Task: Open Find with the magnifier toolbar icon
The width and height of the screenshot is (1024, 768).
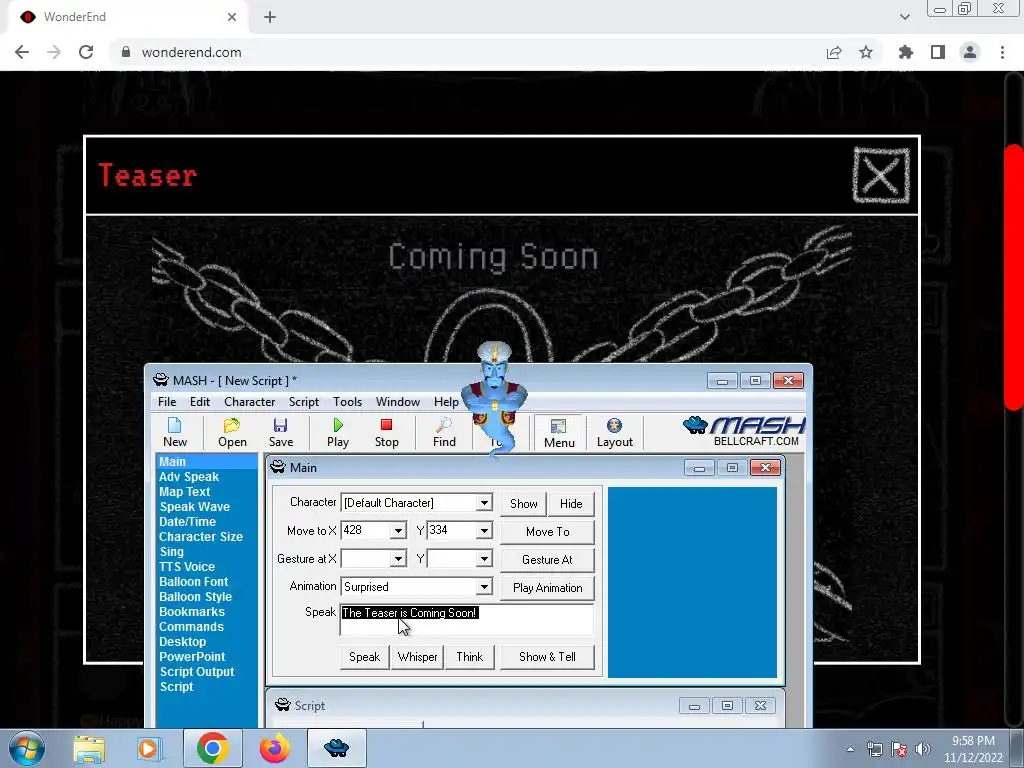Action: point(444,432)
